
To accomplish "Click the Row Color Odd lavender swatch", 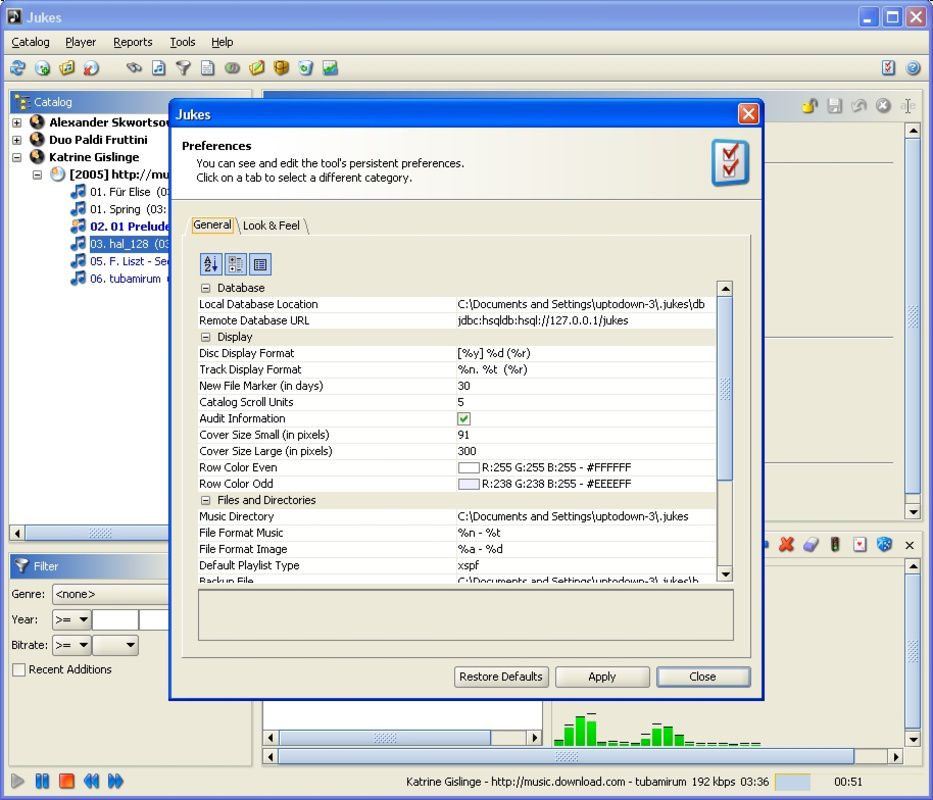I will [468, 484].
